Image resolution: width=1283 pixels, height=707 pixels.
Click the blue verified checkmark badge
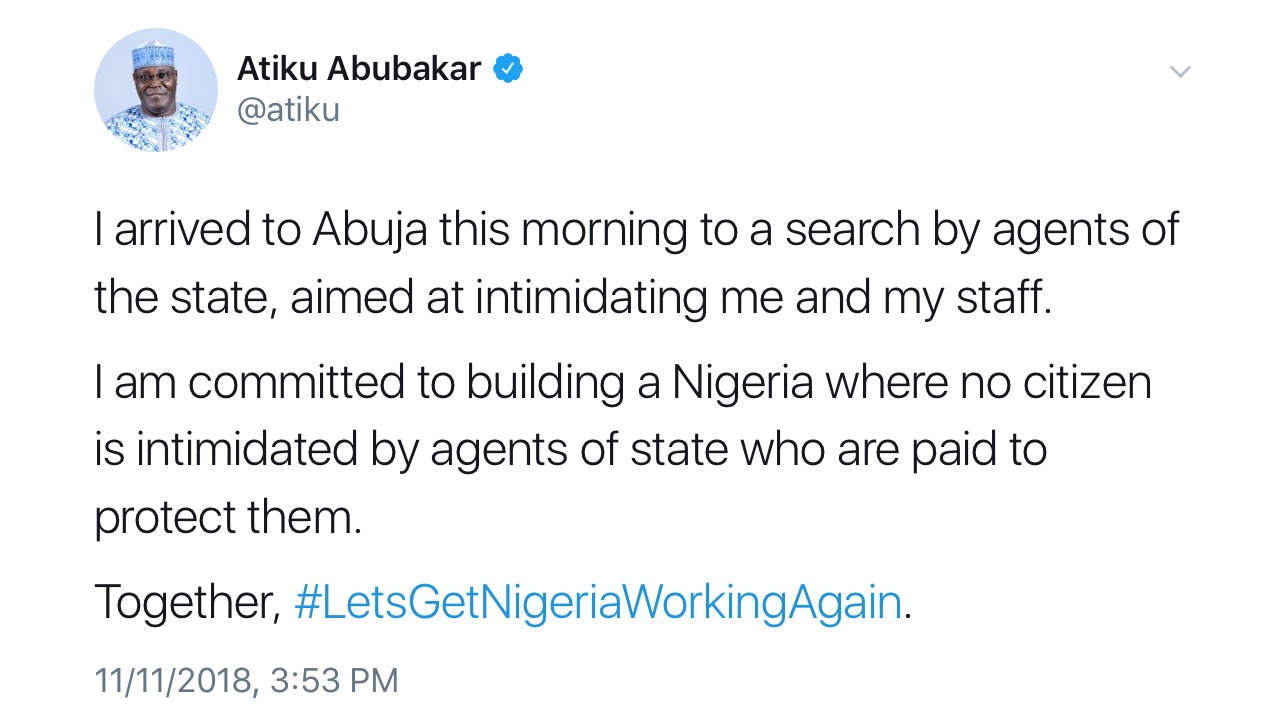(x=509, y=69)
